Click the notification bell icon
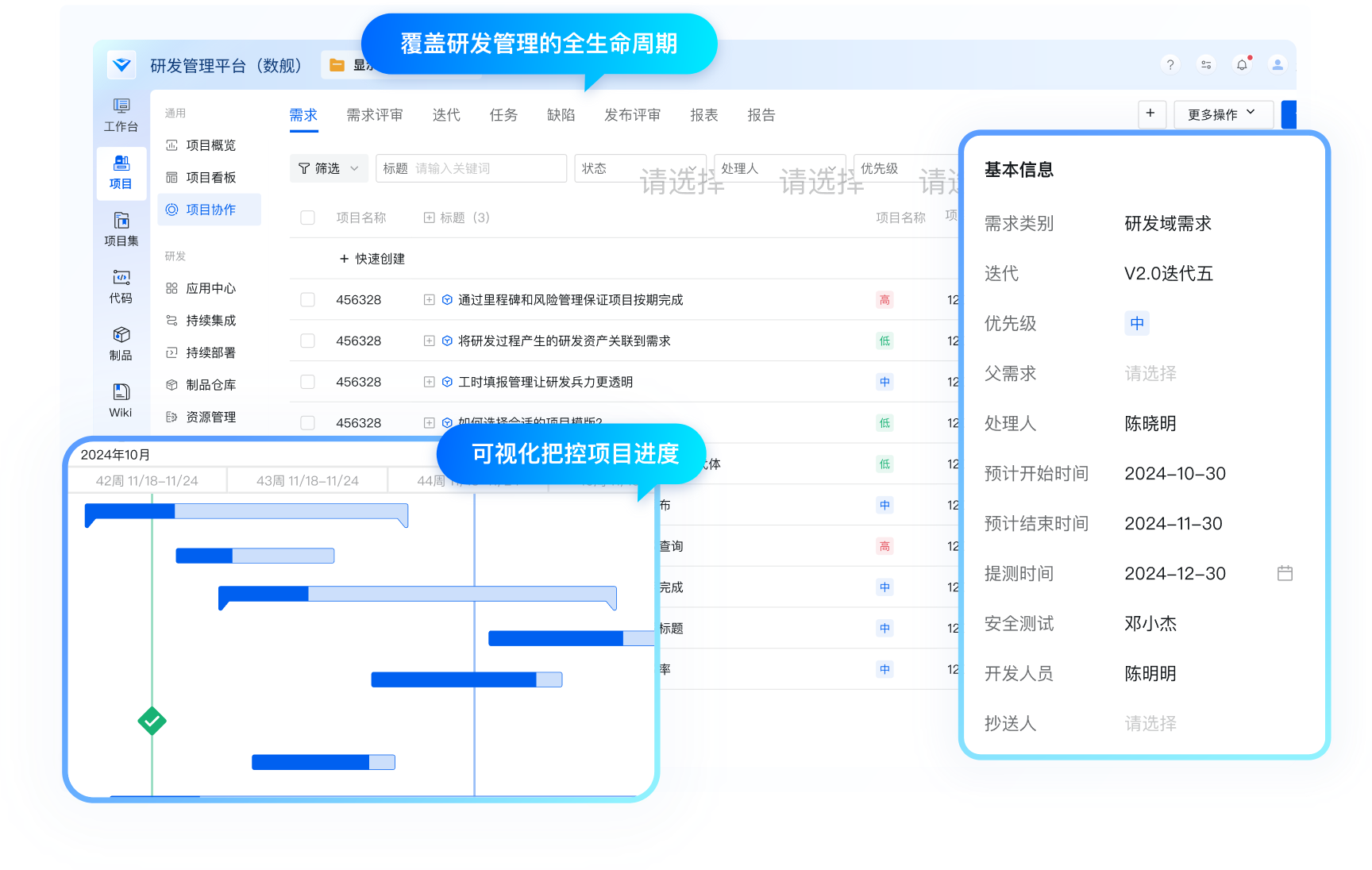1372x870 pixels. [1242, 65]
